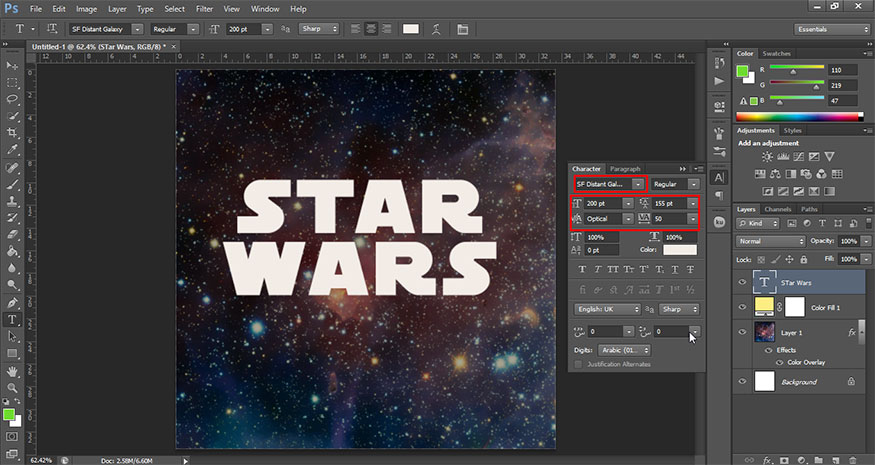Select the Brush tool
Image resolution: width=875 pixels, height=465 pixels.
tap(12, 184)
